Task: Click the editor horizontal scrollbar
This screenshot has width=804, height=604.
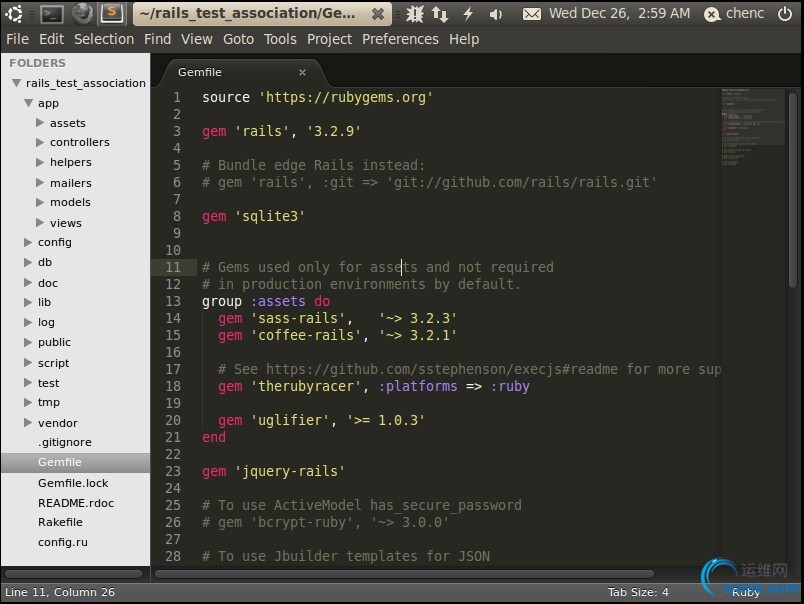Action: 405,574
